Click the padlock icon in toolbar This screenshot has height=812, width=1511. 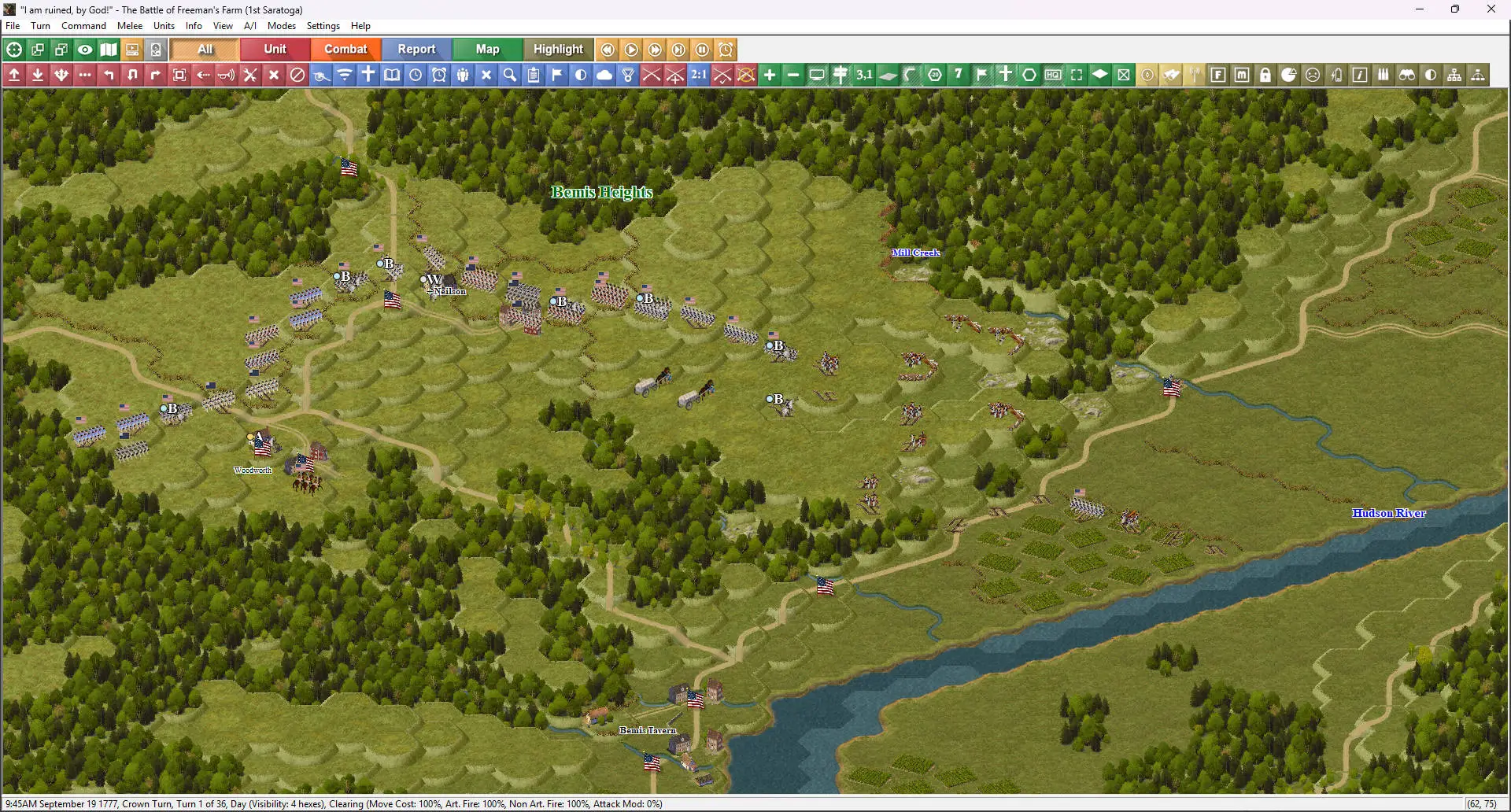1265,75
